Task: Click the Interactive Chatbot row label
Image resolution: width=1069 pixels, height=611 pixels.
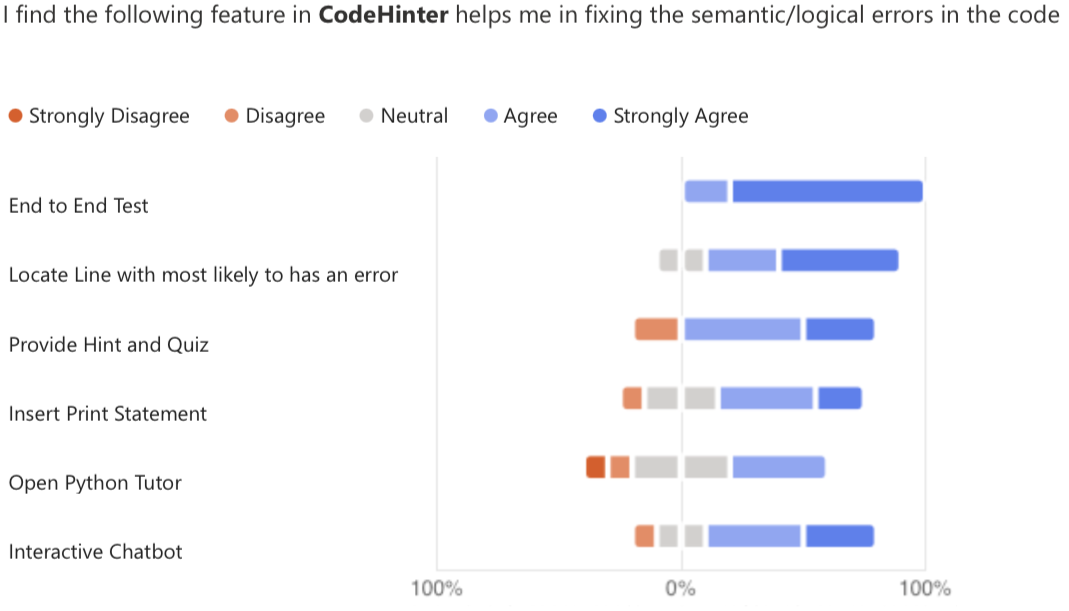Action: [x=95, y=552]
